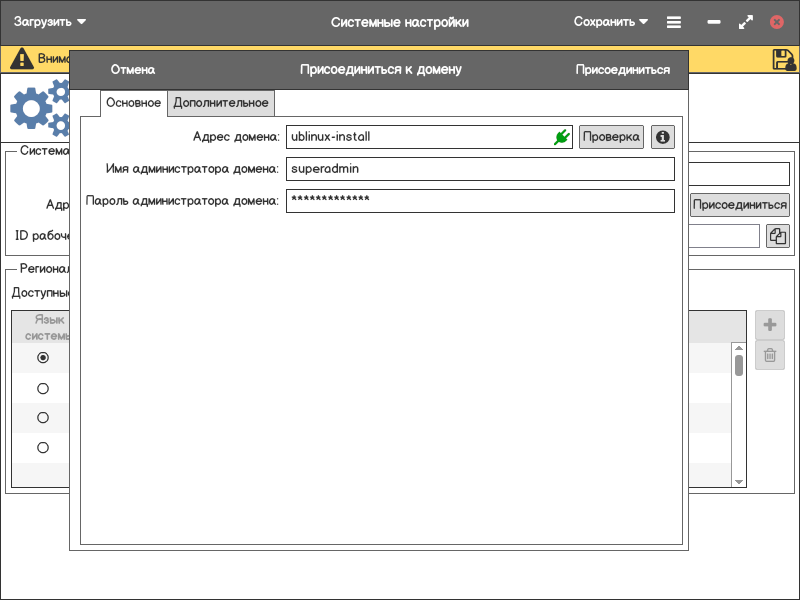800x600 pixels.
Task: Expand the Сохранить dropdown menu
Action: coord(611,22)
